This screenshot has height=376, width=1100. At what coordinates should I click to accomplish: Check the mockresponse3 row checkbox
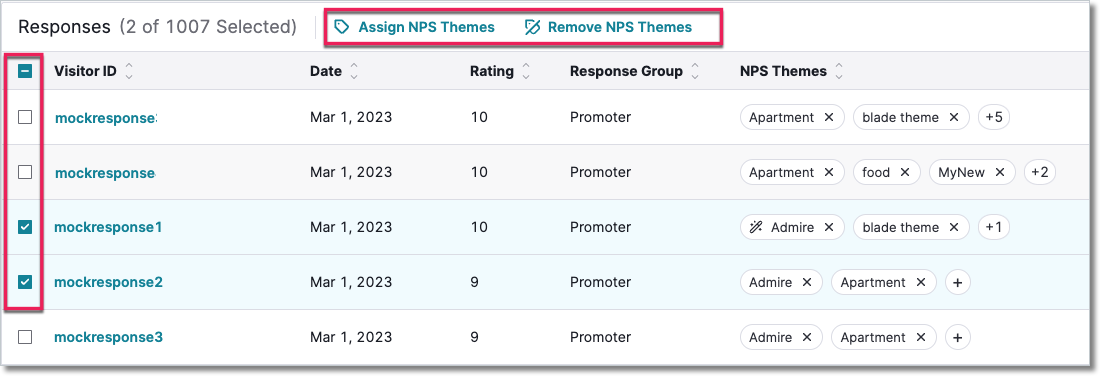coord(25,337)
